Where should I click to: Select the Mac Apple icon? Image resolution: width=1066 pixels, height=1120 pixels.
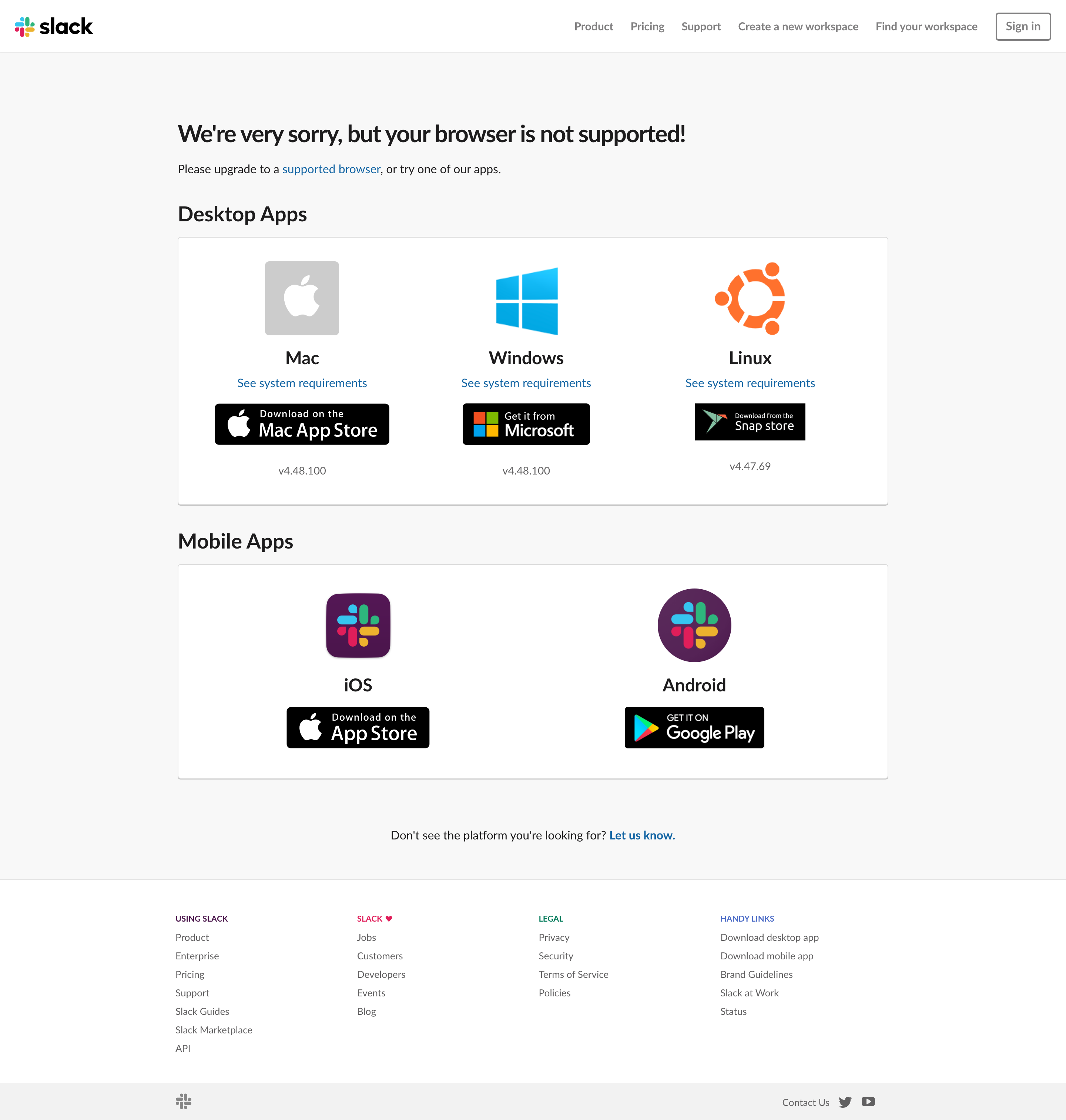point(302,298)
